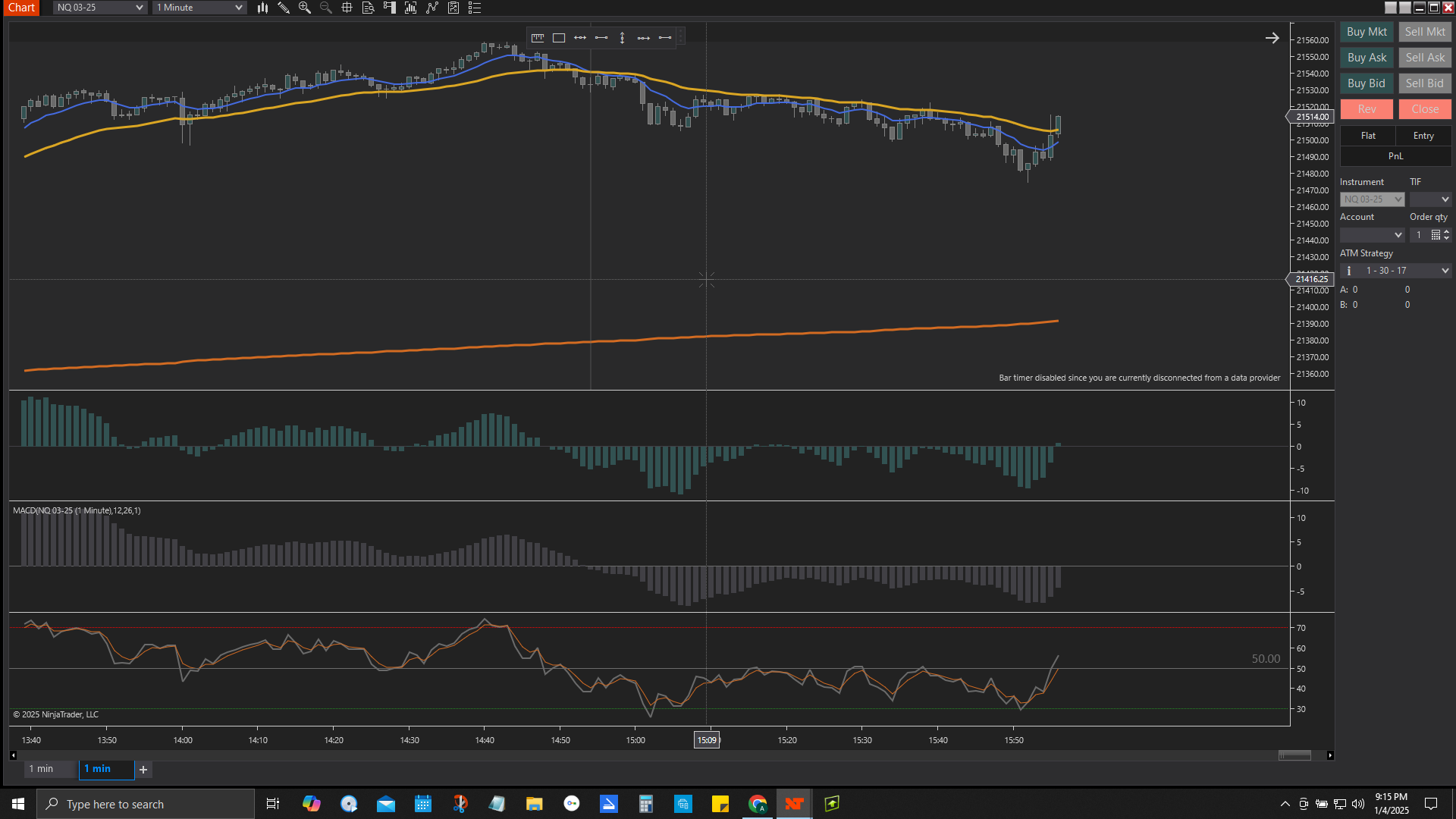Increase order qty with up stepper
1456x819 pixels.
(1447, 231)
